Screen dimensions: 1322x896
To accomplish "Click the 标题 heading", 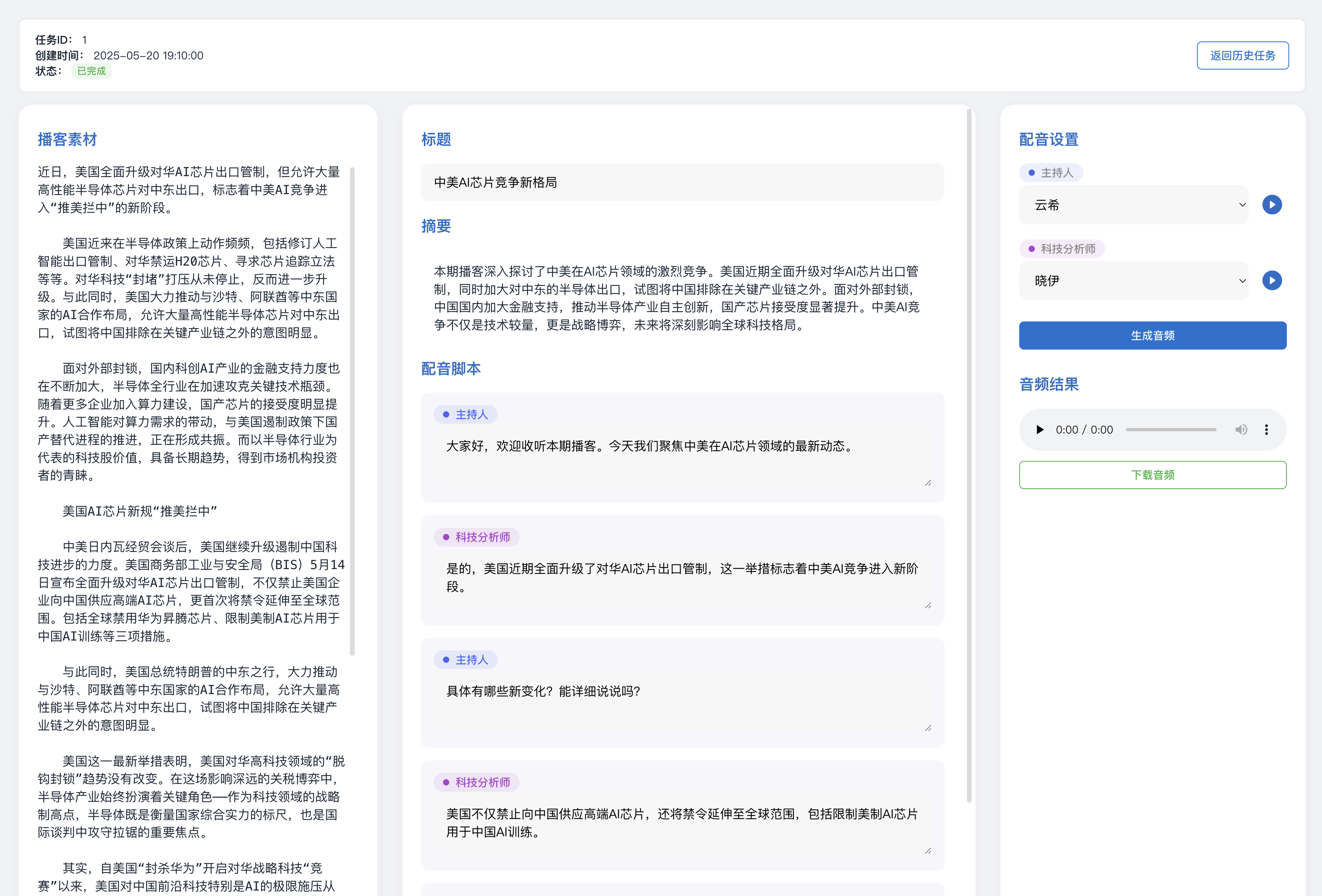I will click(x=436, y=139).
